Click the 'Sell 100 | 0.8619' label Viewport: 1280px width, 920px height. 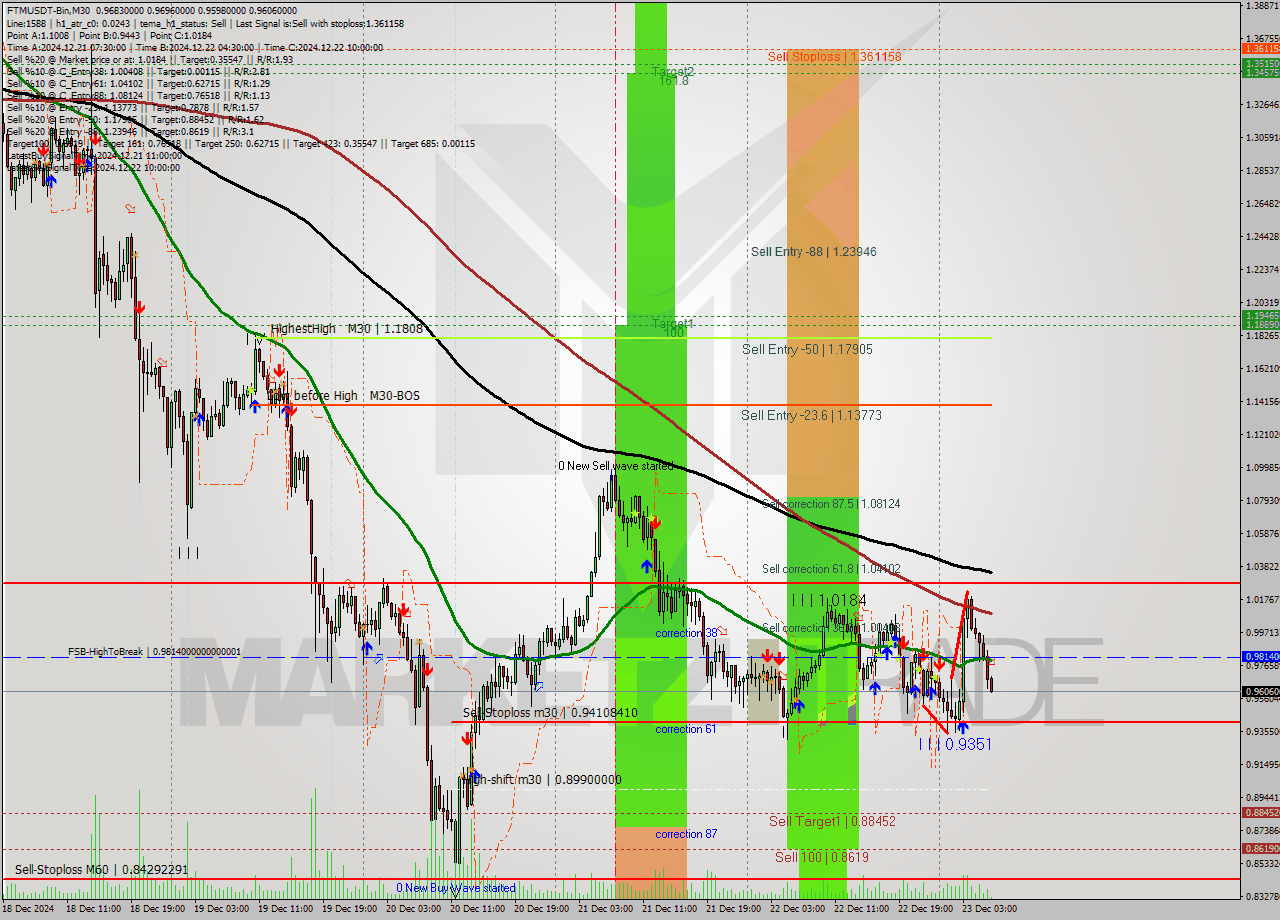822,857
